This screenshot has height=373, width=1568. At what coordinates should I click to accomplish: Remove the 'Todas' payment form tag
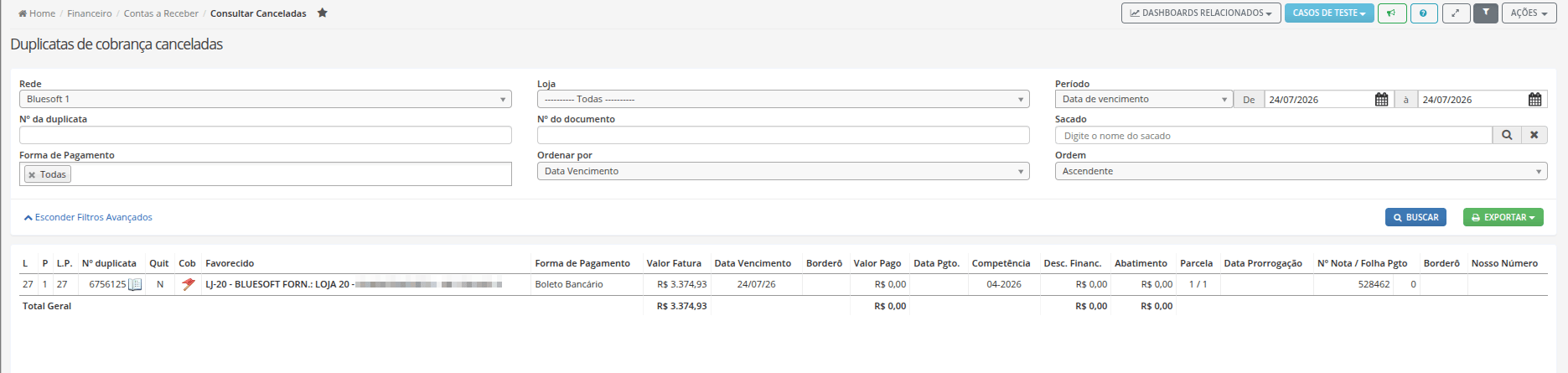click(x=32, y=175)
